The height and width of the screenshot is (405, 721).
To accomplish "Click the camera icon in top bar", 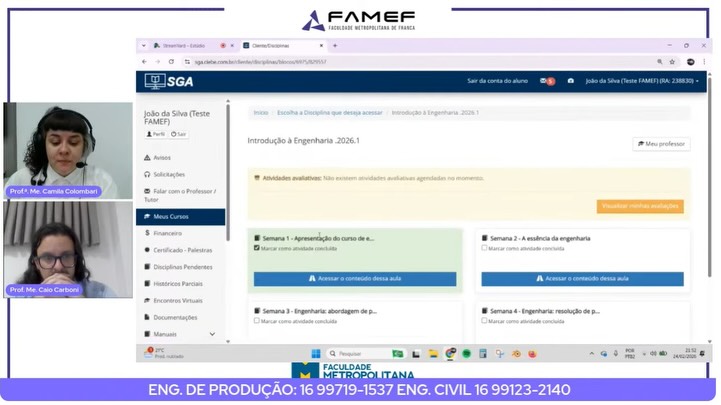I will [x=571, y=81].
